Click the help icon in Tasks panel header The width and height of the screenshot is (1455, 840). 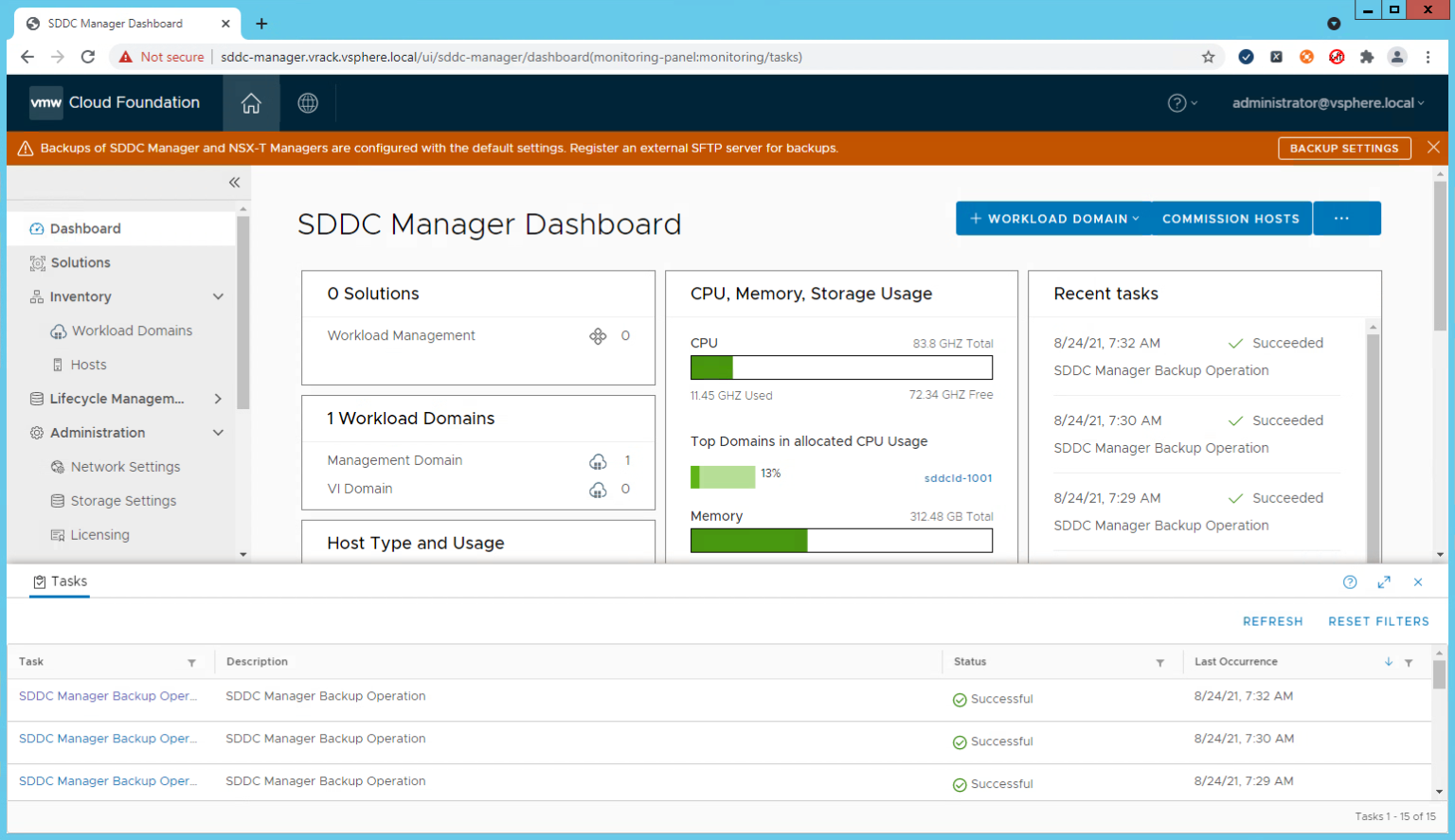point(1350,581)
